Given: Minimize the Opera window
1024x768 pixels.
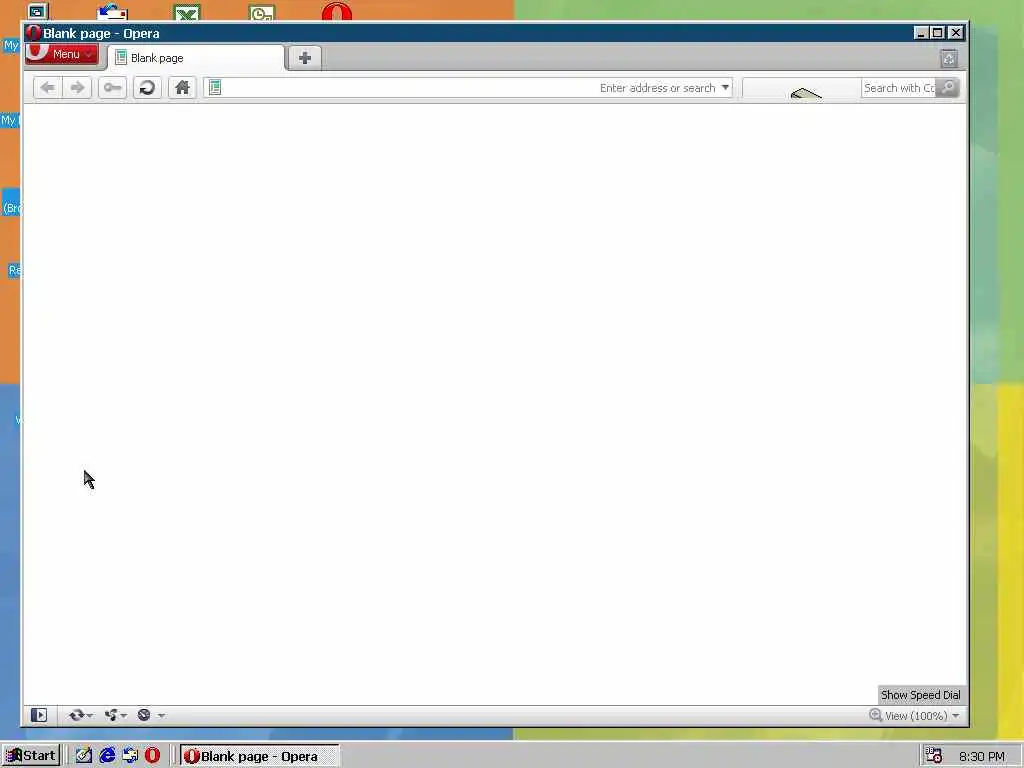Looking at the screenshot, I should [x=921, y=33].
